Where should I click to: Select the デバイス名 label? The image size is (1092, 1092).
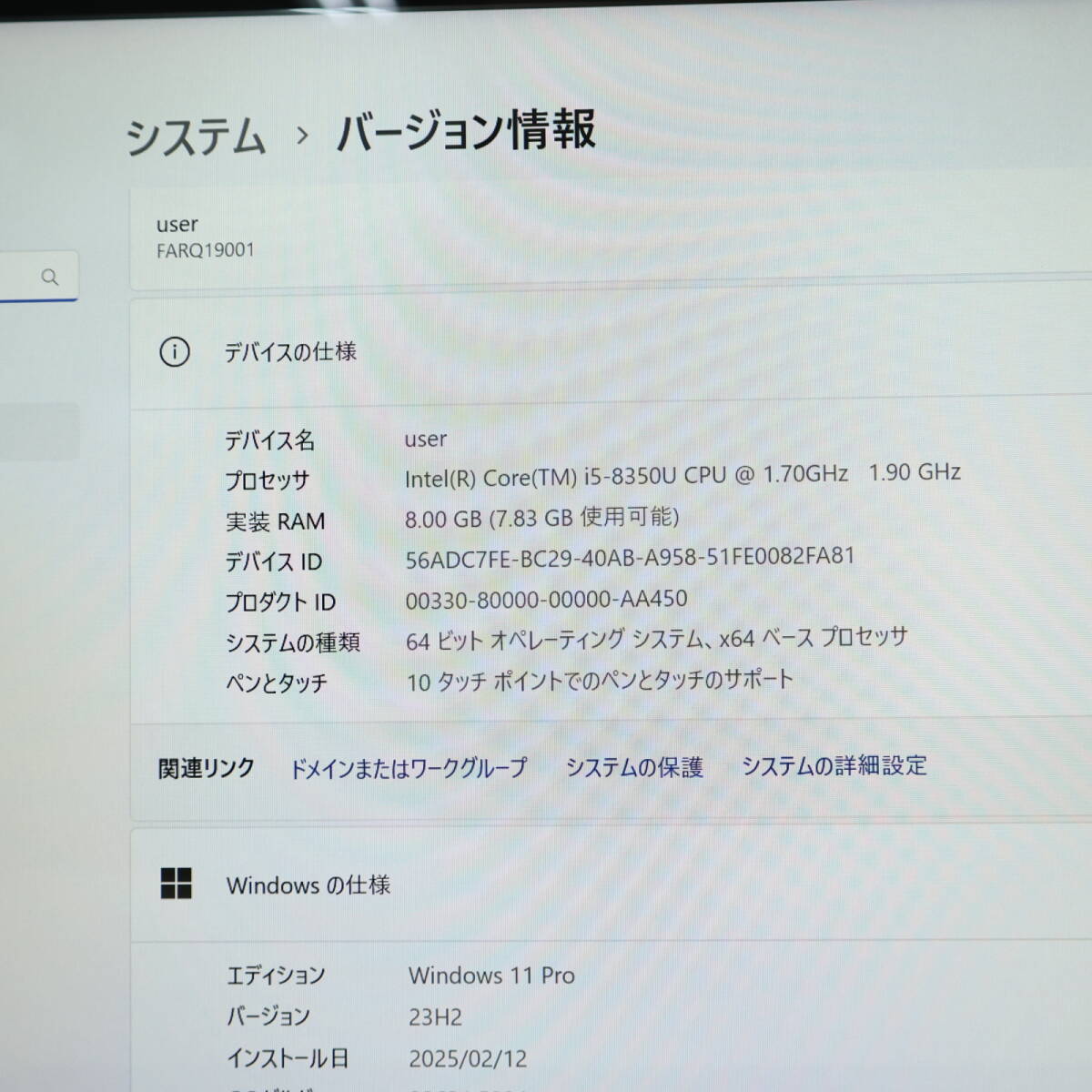tap(269, 440)
